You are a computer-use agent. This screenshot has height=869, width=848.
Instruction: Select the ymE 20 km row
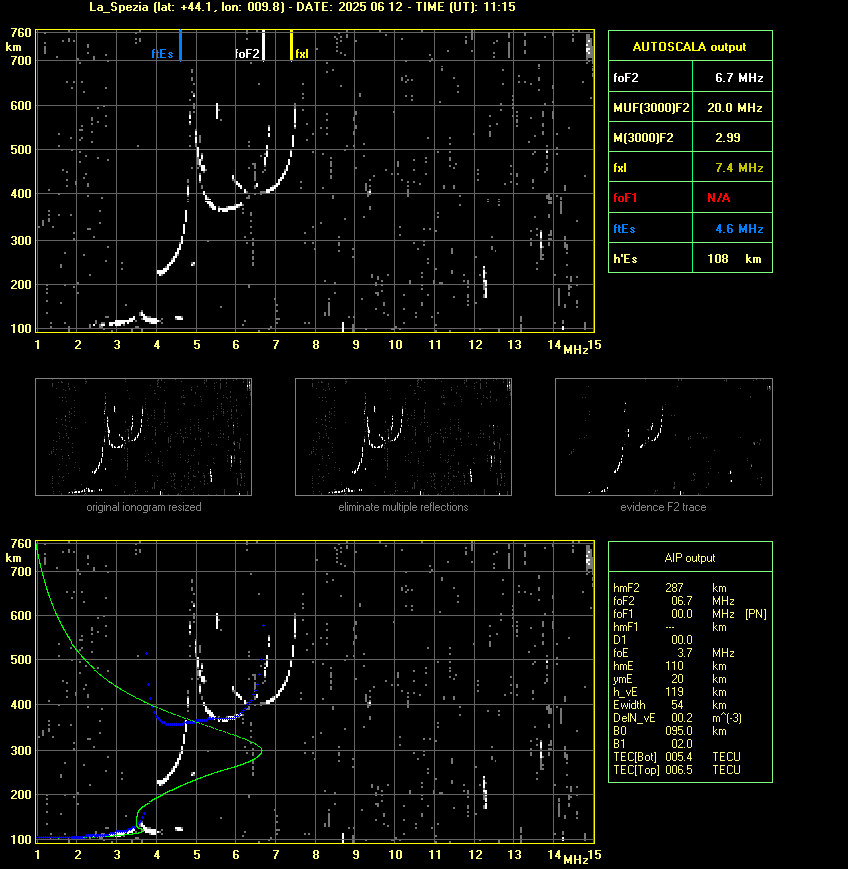point(670,679)
